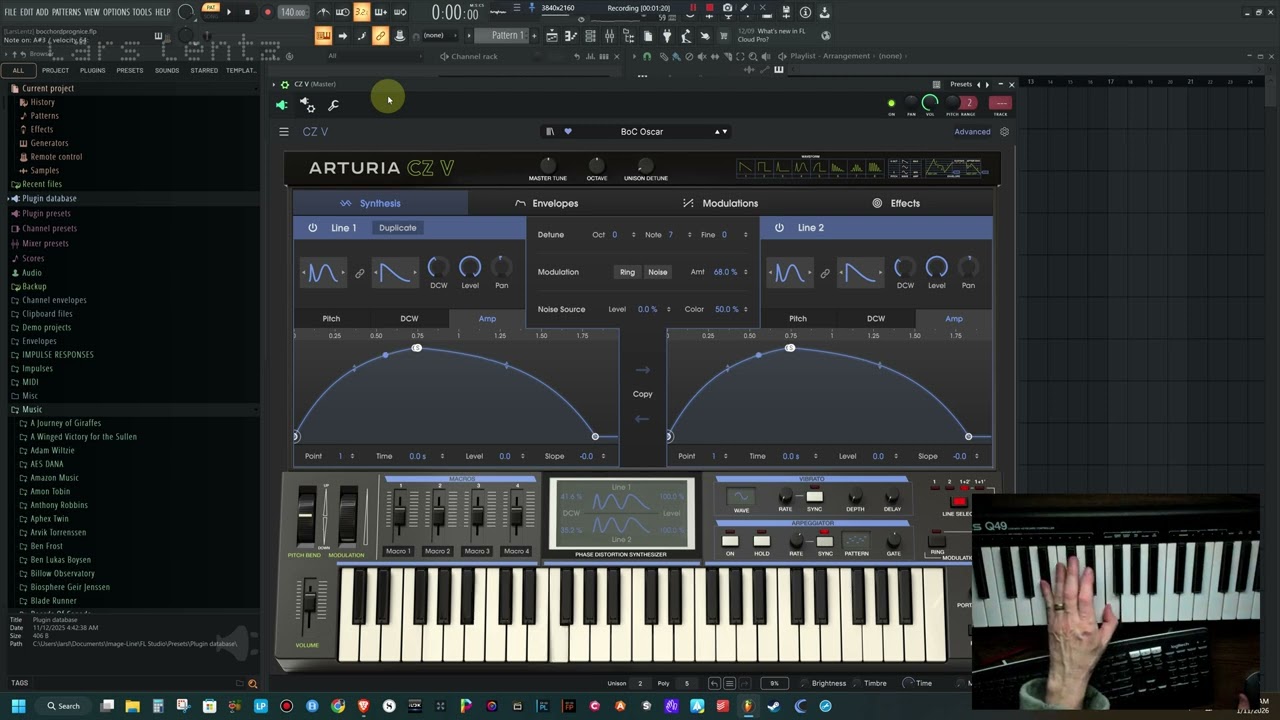Click the FL Studio record button

pyautogui.click(x=267, y=12)
